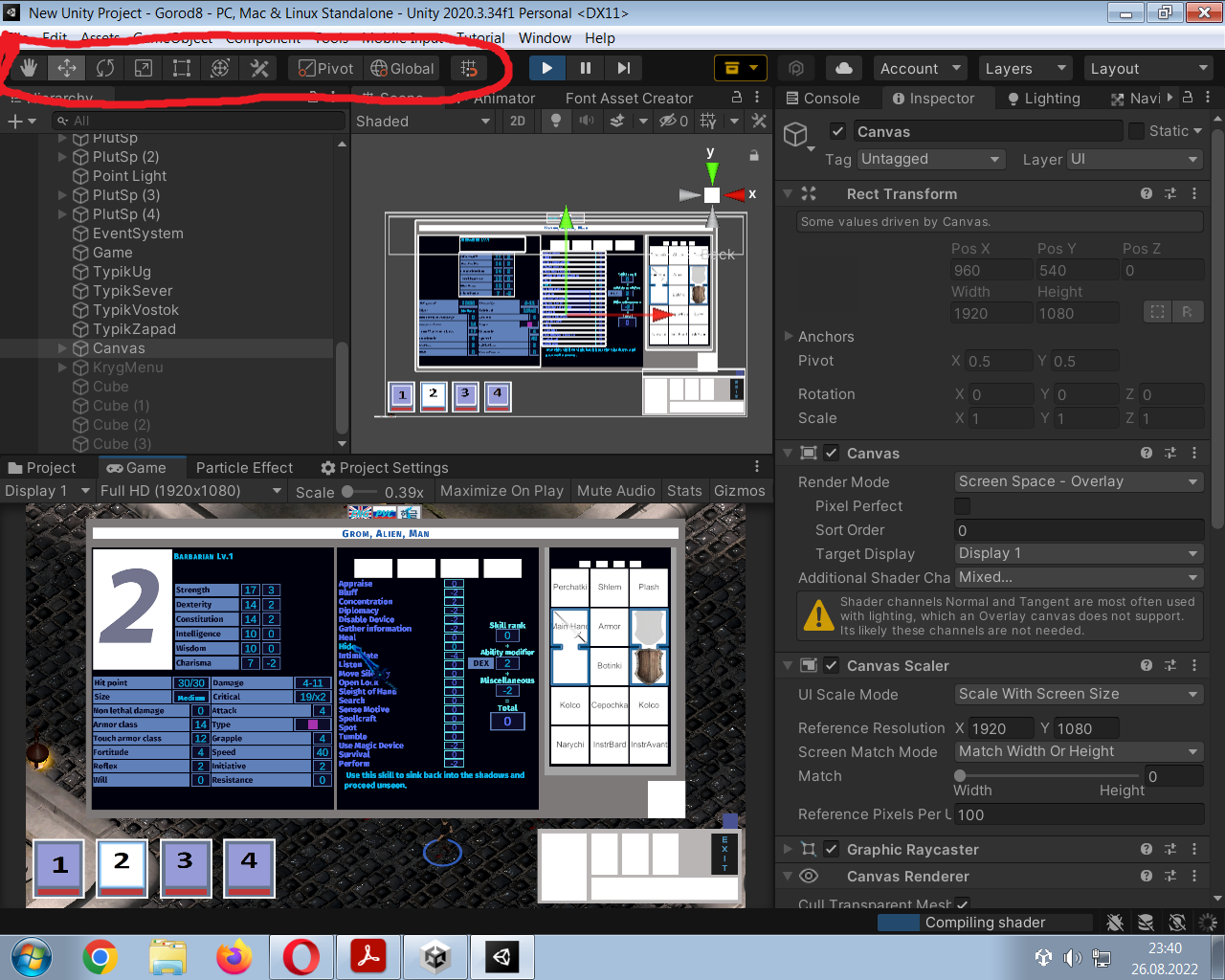This screenshot has height=980, width=1225.
Task: Toggle the Scene lighting bulb icon
Action: coord(555,121)
